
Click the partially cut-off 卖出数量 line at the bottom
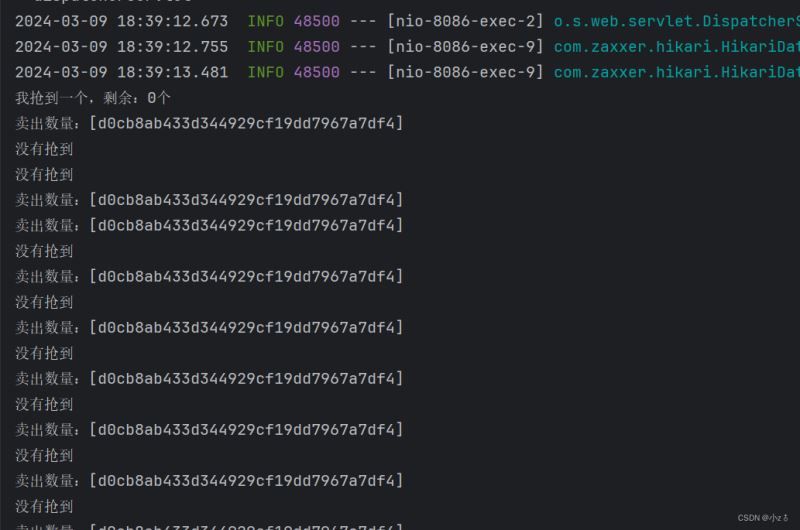209,526
